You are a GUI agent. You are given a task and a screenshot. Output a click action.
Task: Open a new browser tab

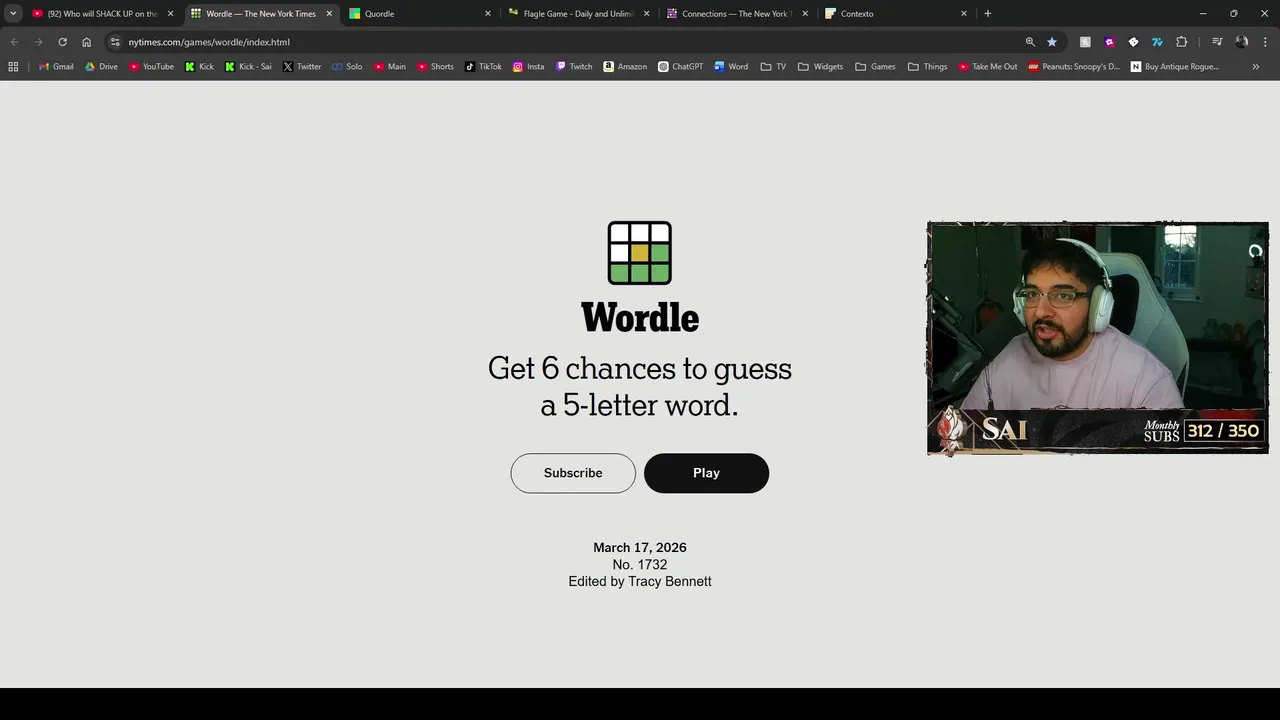[x=988, y=14]
